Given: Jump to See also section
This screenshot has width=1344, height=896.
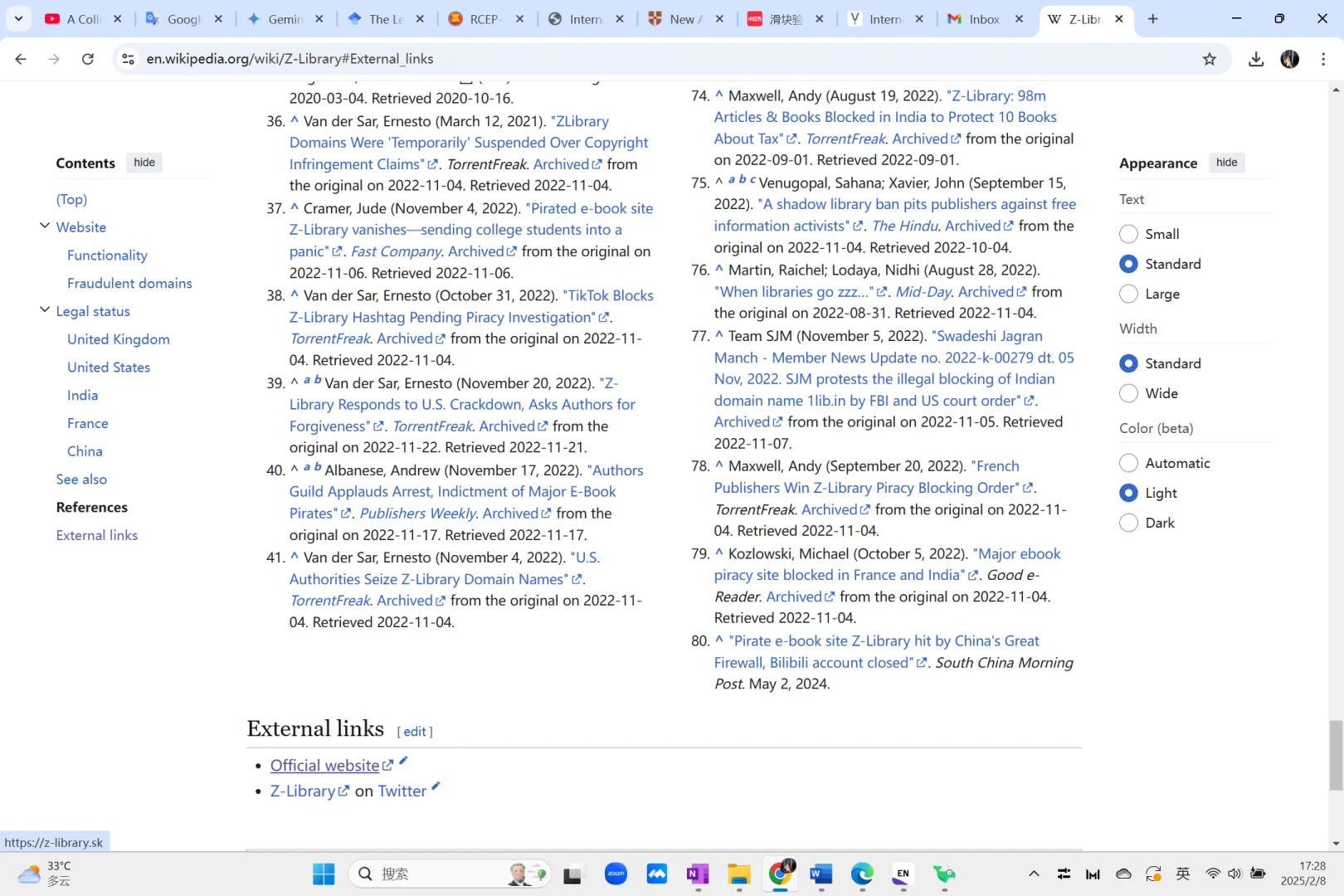Looking at the screenshot, I should [81, 479].
